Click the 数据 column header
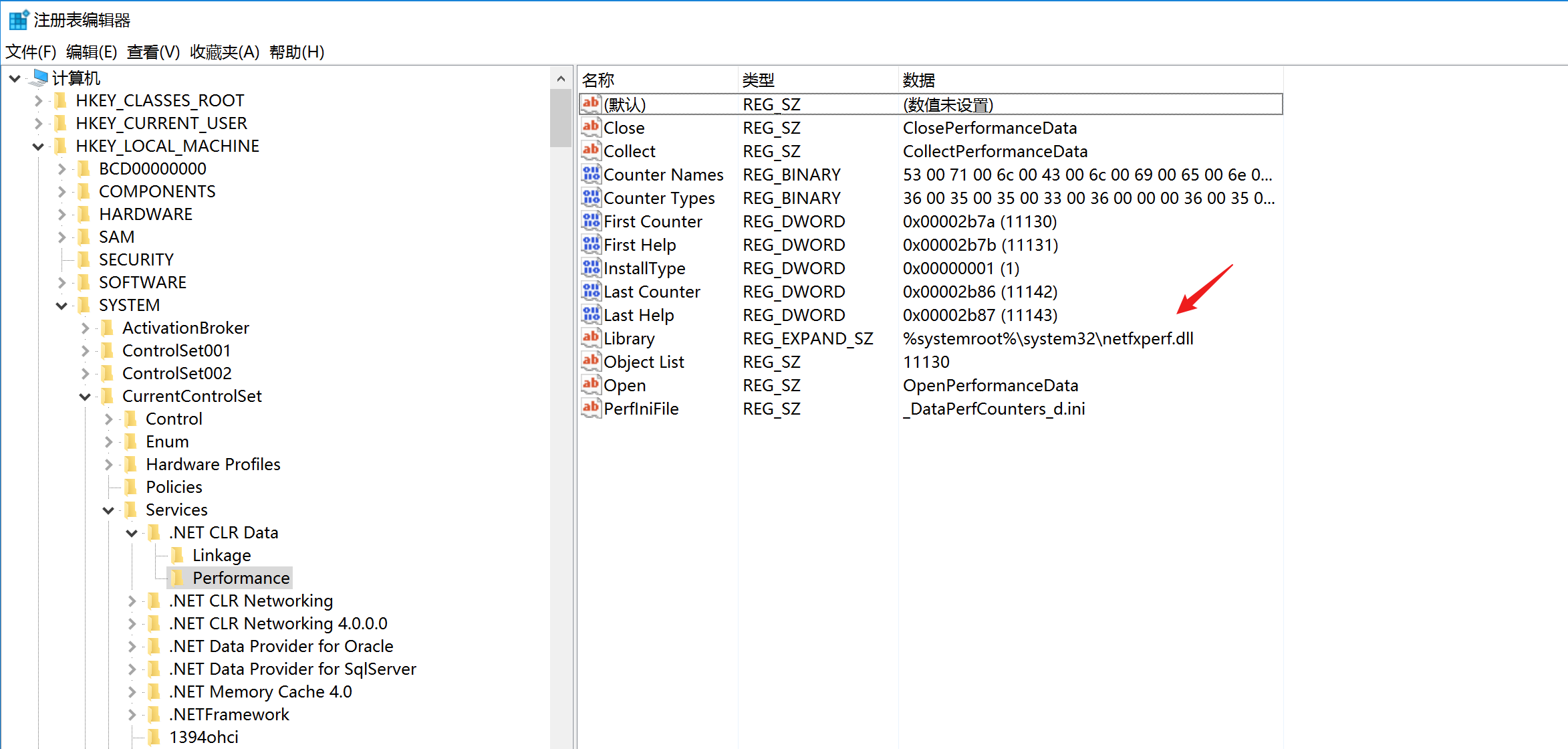The image size is (1568, 749). [919, 80]
